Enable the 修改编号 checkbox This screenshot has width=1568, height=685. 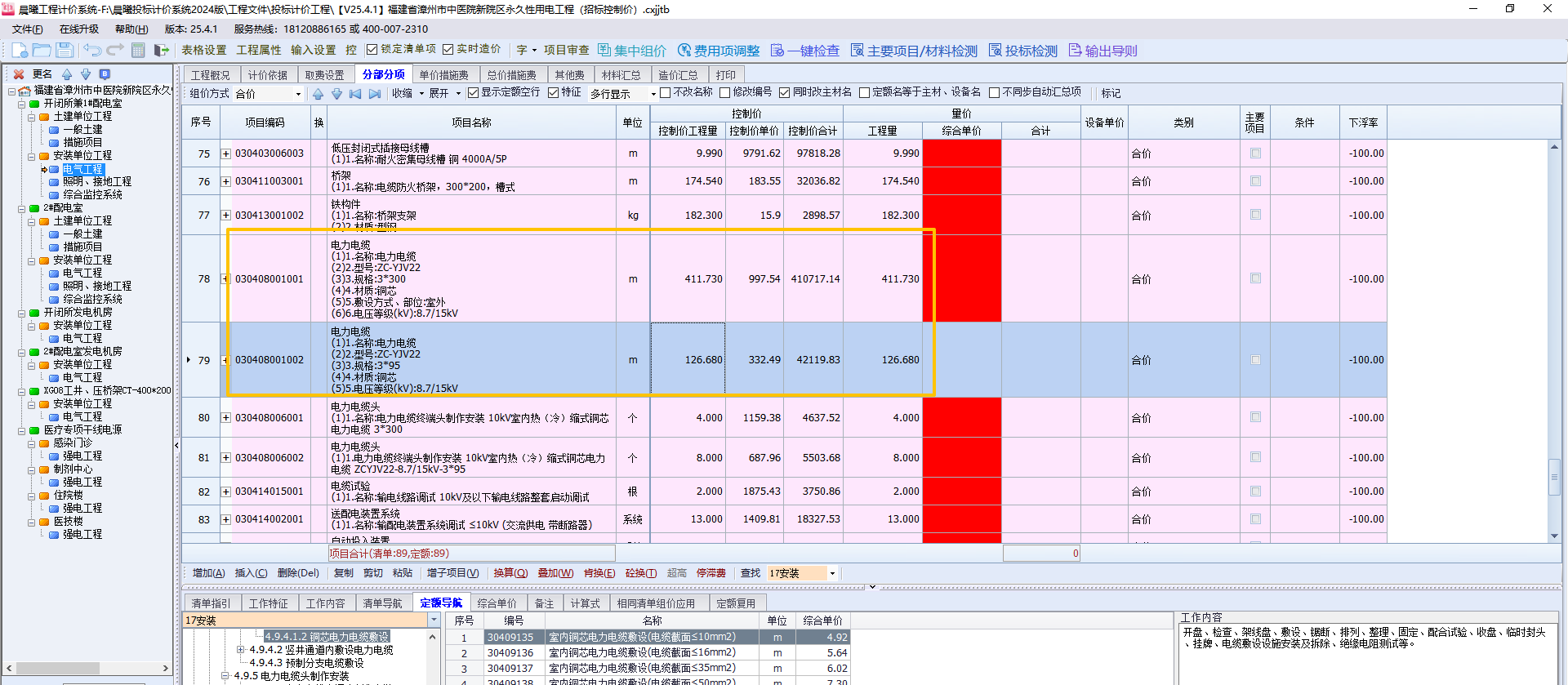[x=724, y=93]
